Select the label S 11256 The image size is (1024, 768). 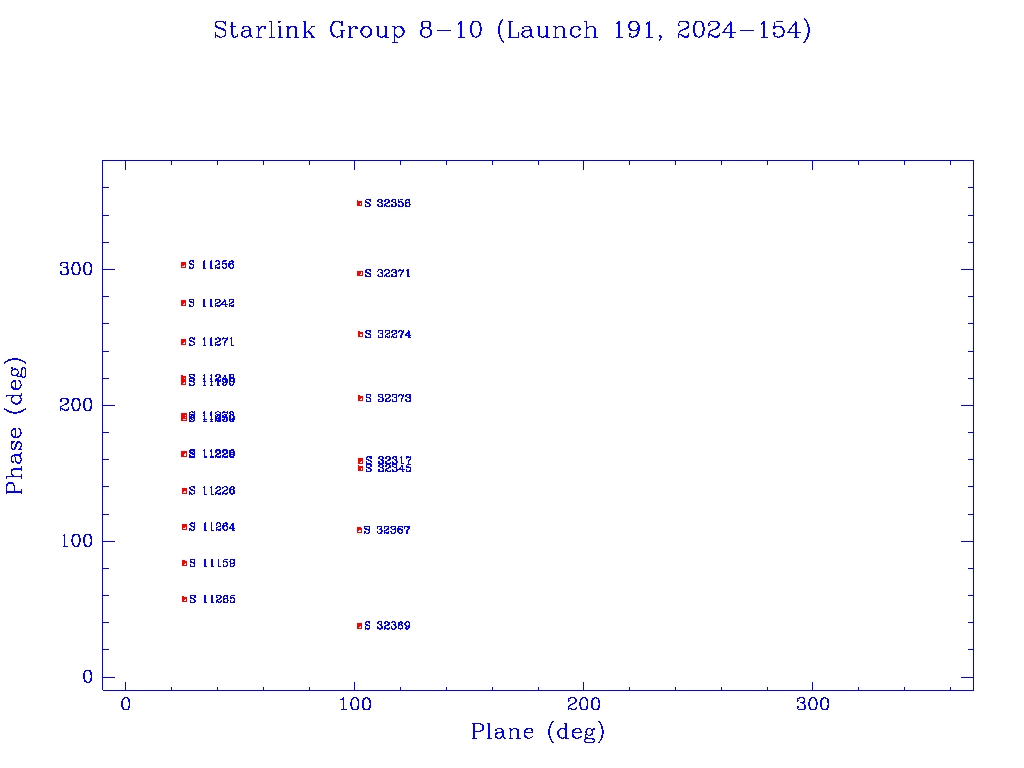tap(211, 264)
